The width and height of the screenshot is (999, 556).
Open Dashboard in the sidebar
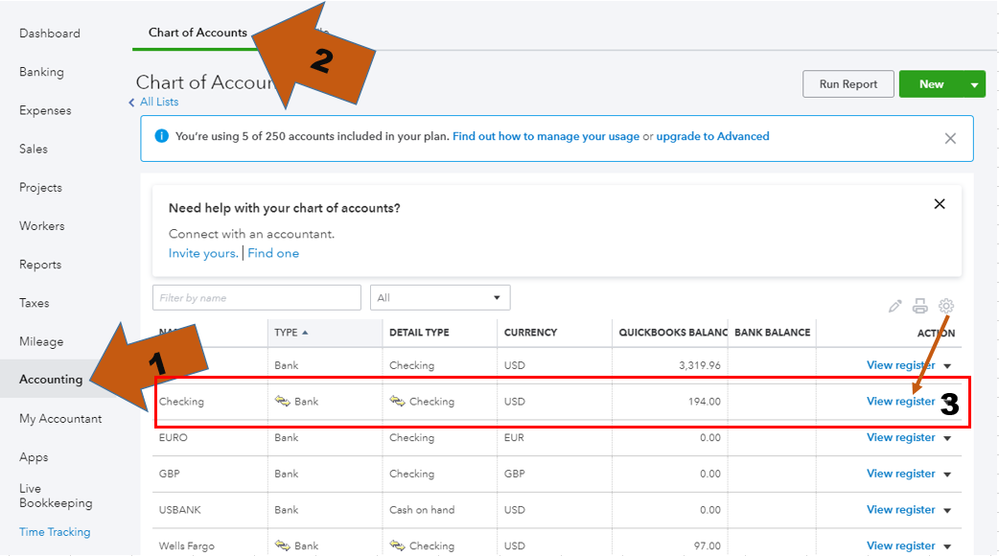tap(50, 33)
